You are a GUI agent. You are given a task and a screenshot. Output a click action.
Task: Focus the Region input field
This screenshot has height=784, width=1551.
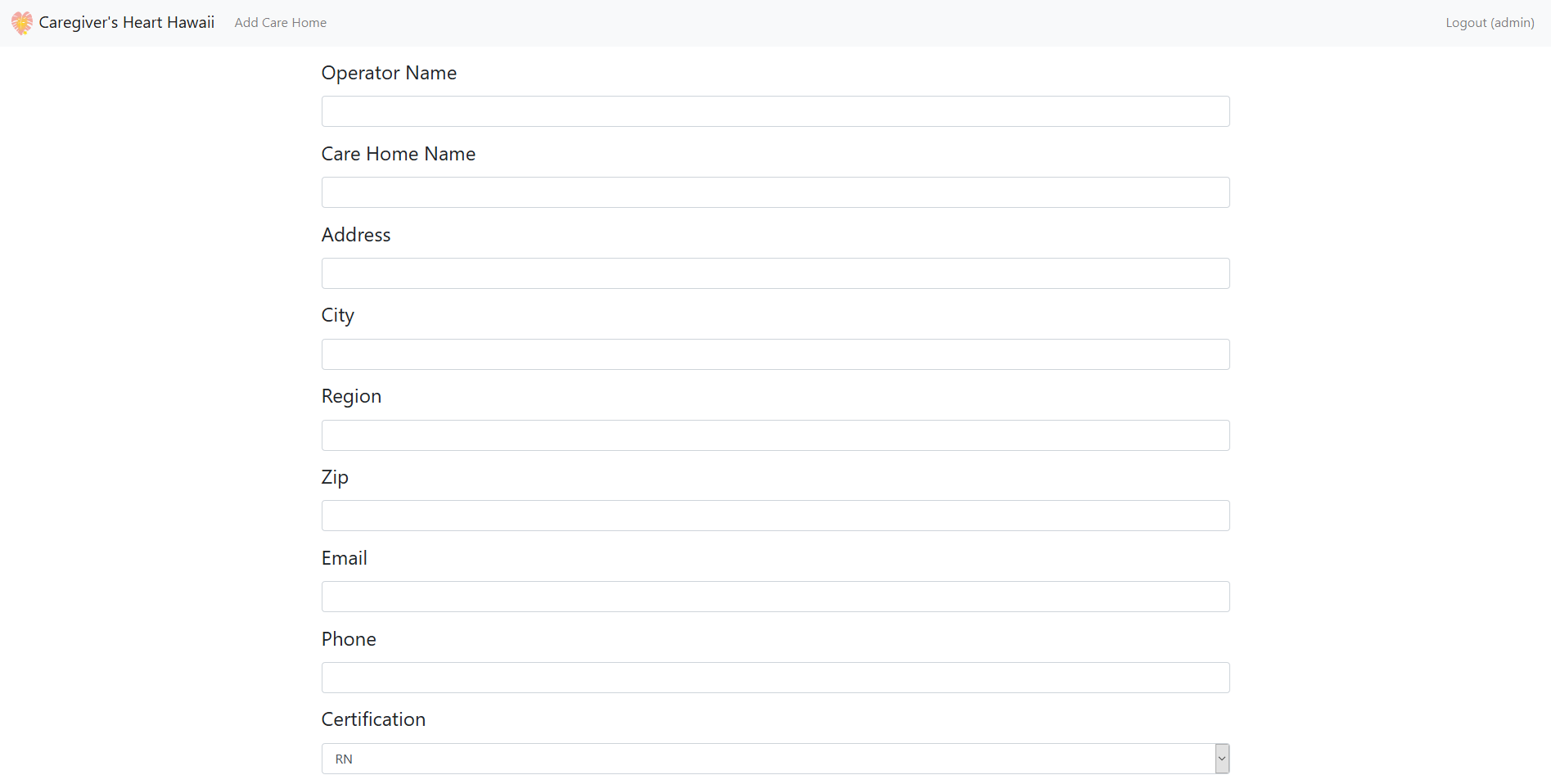(775, 435)
